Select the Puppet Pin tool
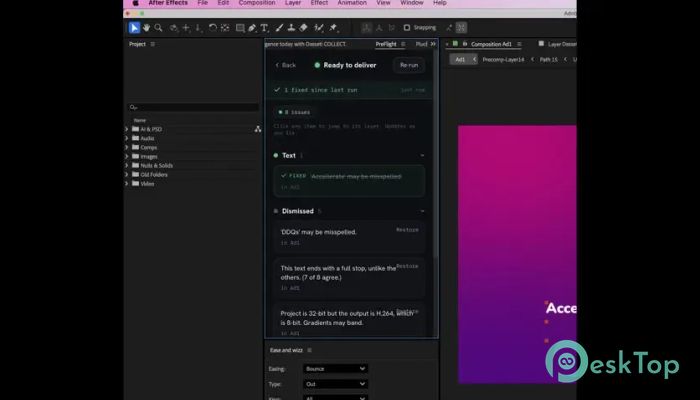This screenshot has height=400, width=700. click(x=333, y=28)
